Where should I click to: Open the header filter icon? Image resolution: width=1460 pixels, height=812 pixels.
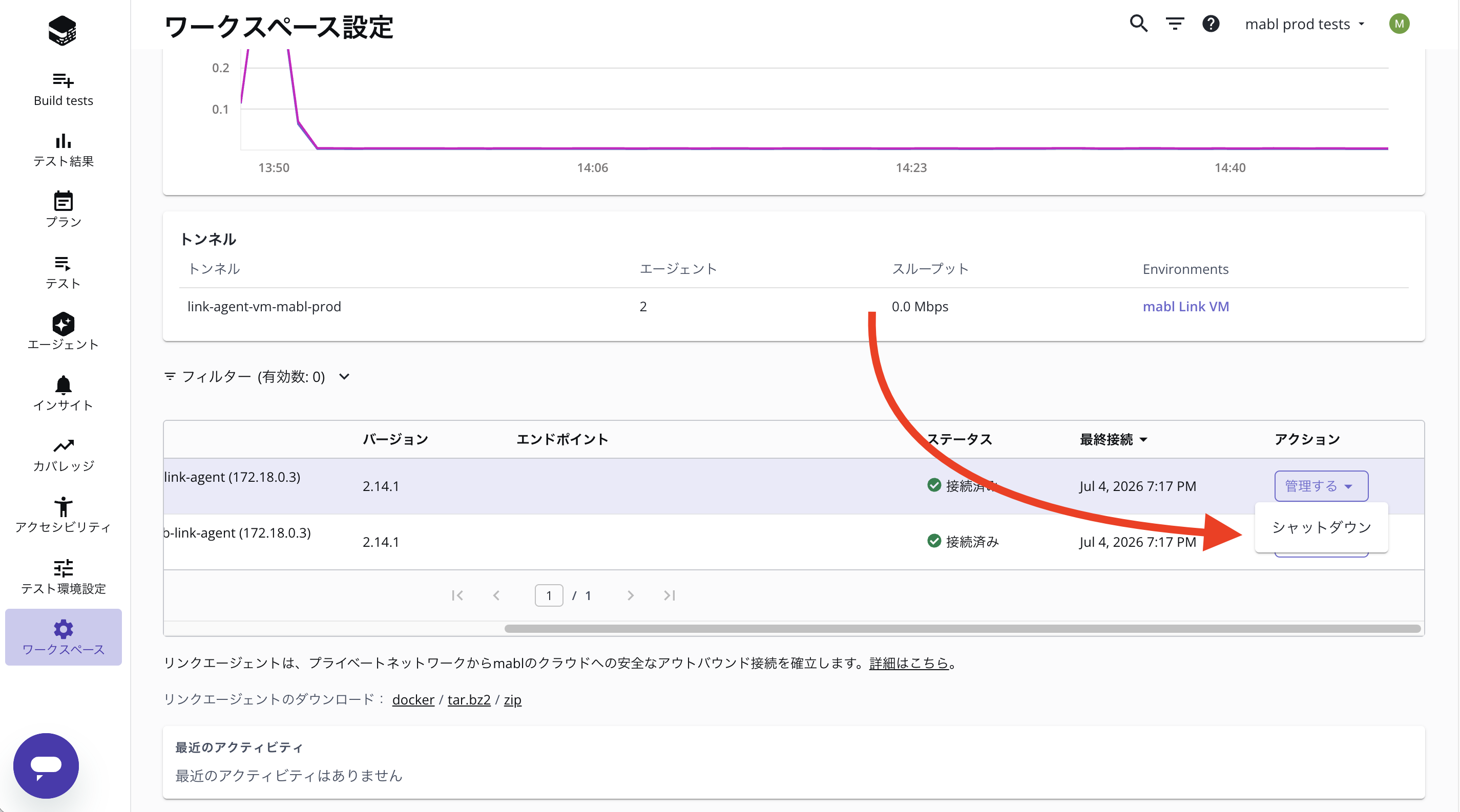pos(1175,24)
